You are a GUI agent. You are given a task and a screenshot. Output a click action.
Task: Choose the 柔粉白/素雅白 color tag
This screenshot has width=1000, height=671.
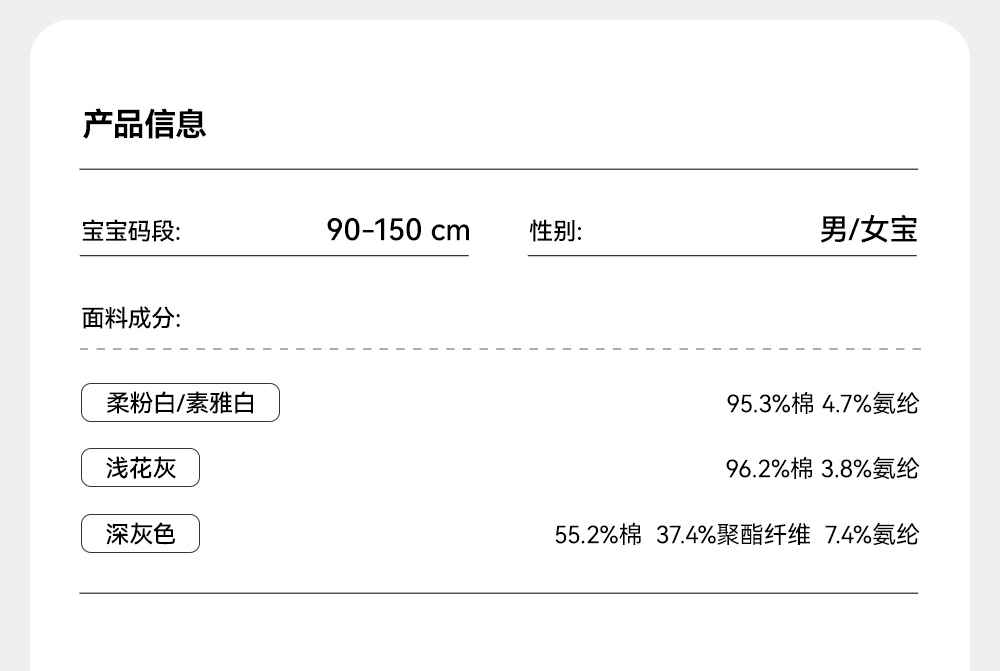(180, 403)
